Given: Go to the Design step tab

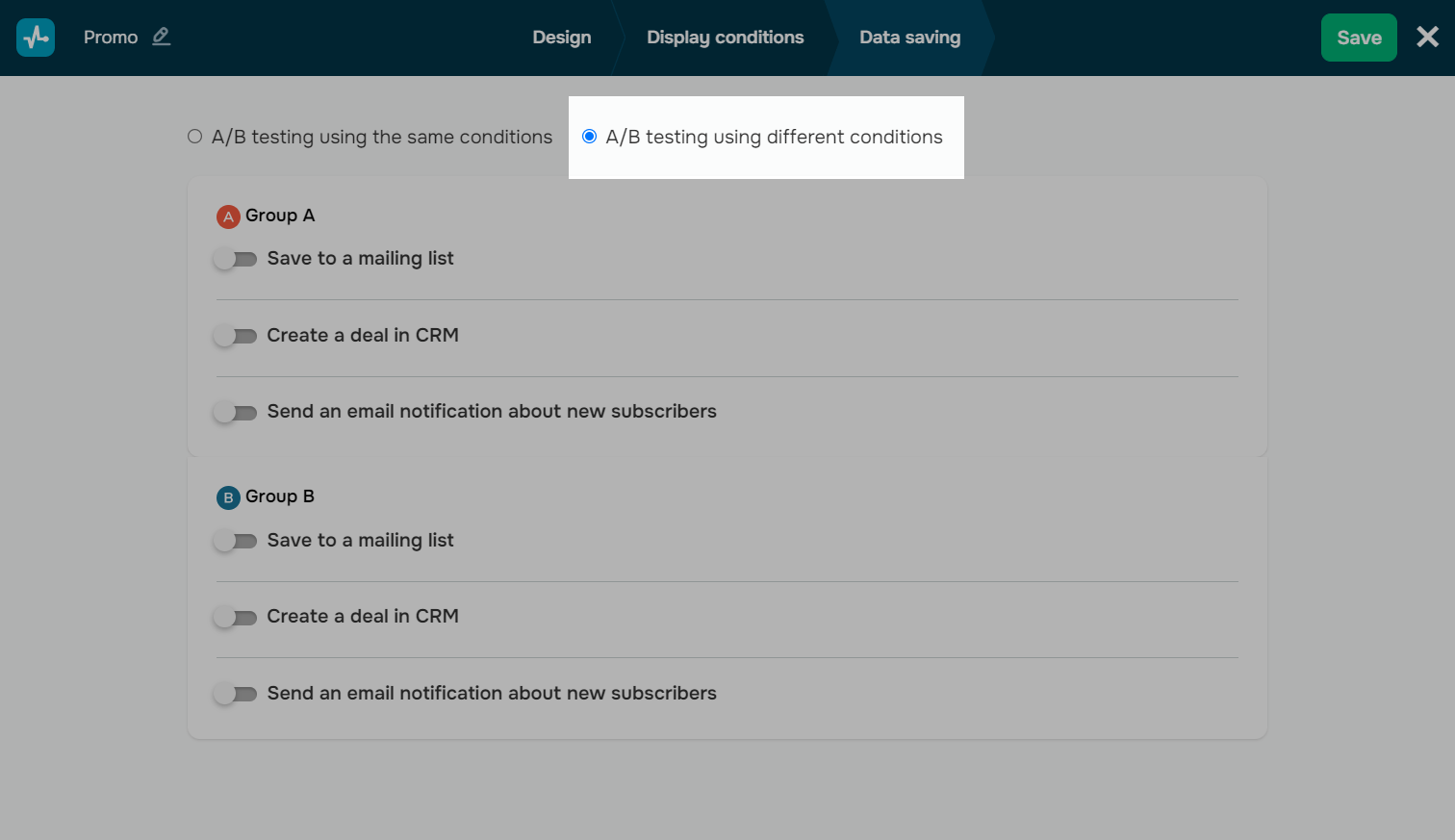Looking at the screenshot, I should (562, 38).
